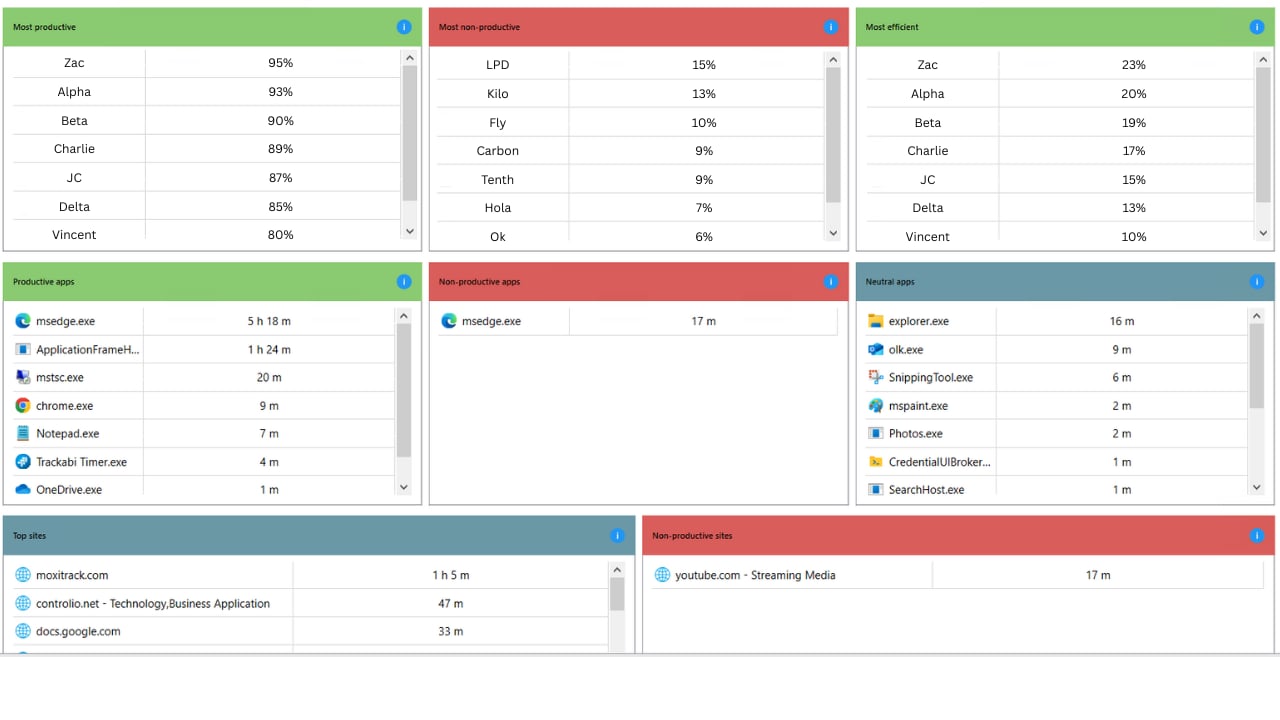Select the Zac row in Most productive

pos(74,63)
